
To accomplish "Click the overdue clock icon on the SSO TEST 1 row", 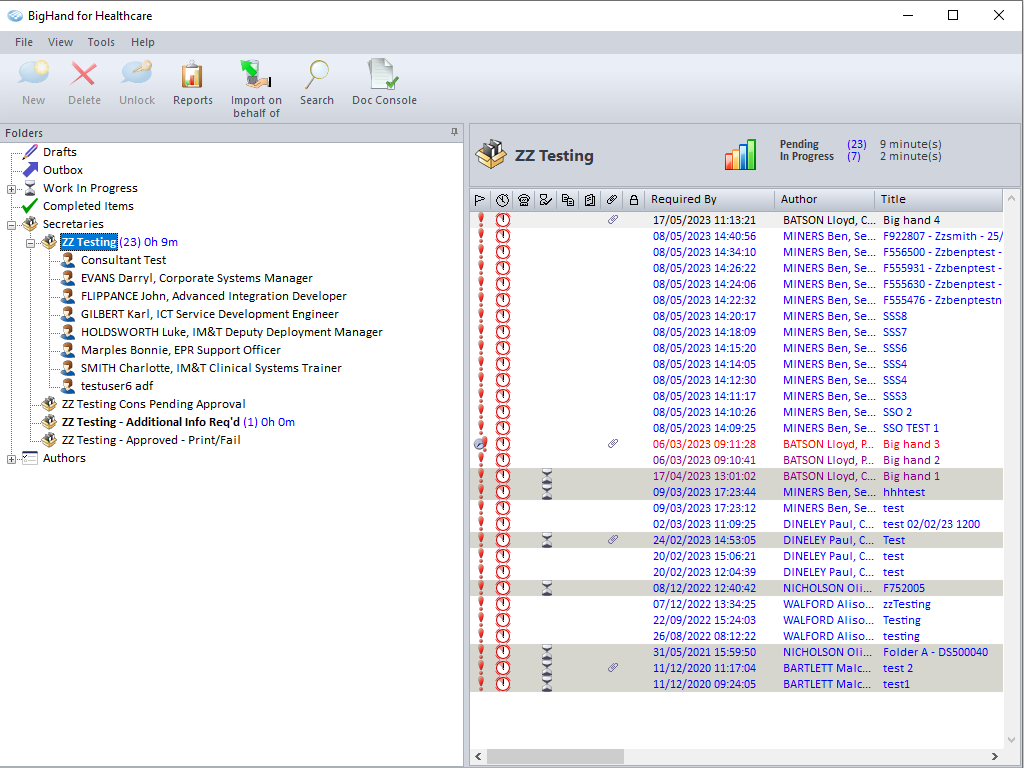I will 503,428.
